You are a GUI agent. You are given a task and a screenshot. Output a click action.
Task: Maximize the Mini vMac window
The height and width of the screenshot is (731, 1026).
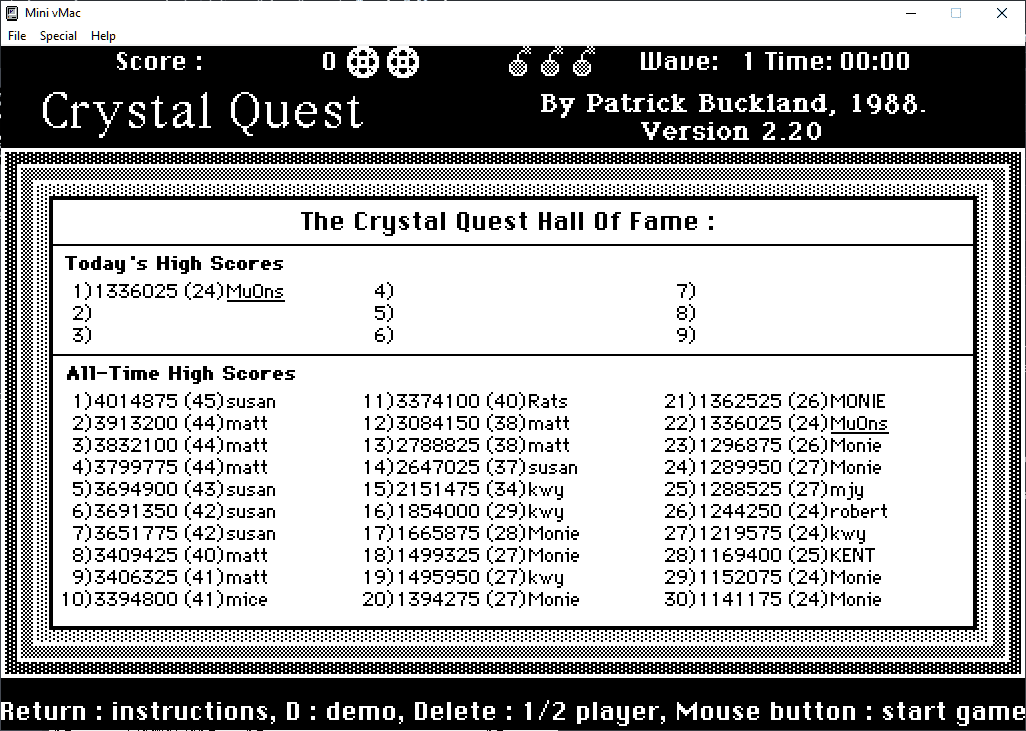(956, 13)
